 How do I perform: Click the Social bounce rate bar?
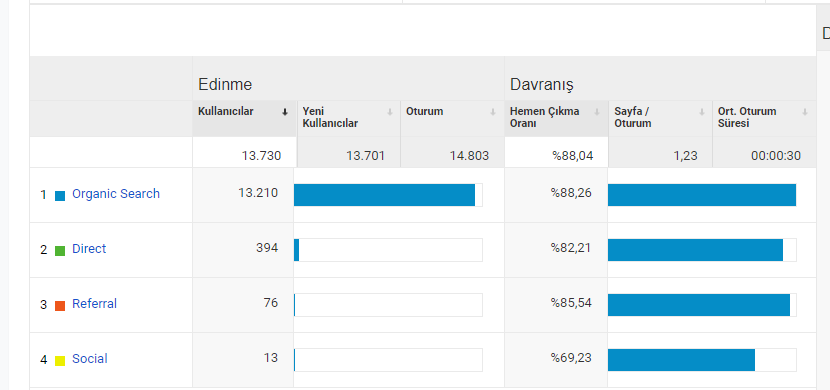[x=702, y=360]
